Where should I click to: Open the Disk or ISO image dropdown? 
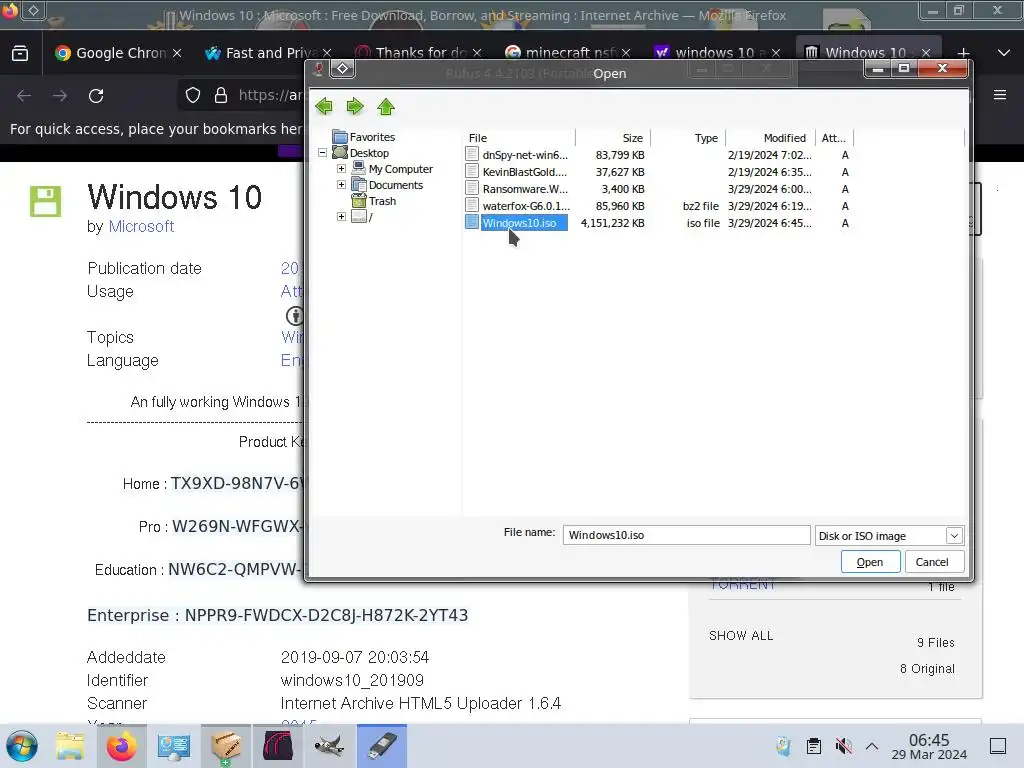coord(889,536)
